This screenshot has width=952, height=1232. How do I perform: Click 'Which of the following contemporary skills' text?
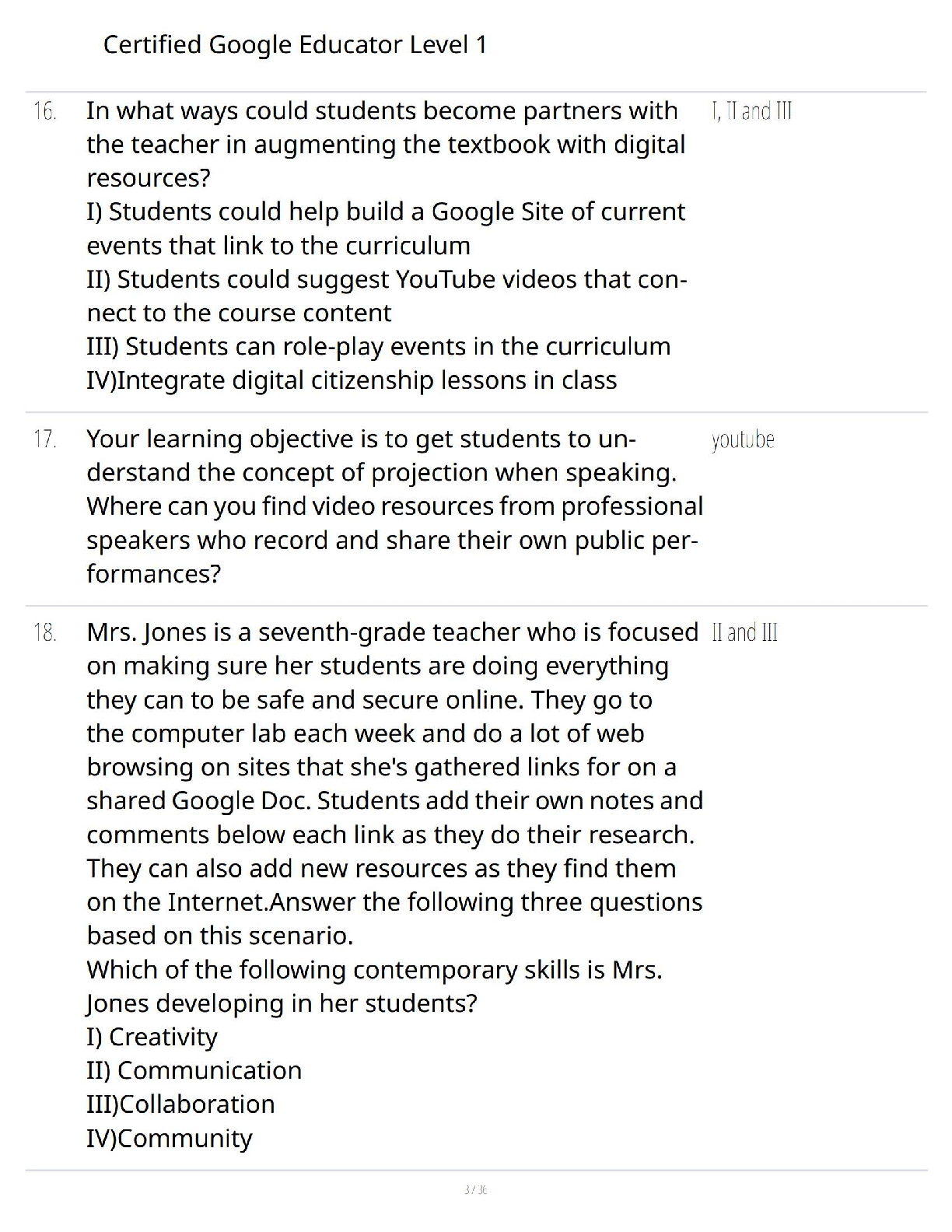pyautogui.click(x=374, y=986)
